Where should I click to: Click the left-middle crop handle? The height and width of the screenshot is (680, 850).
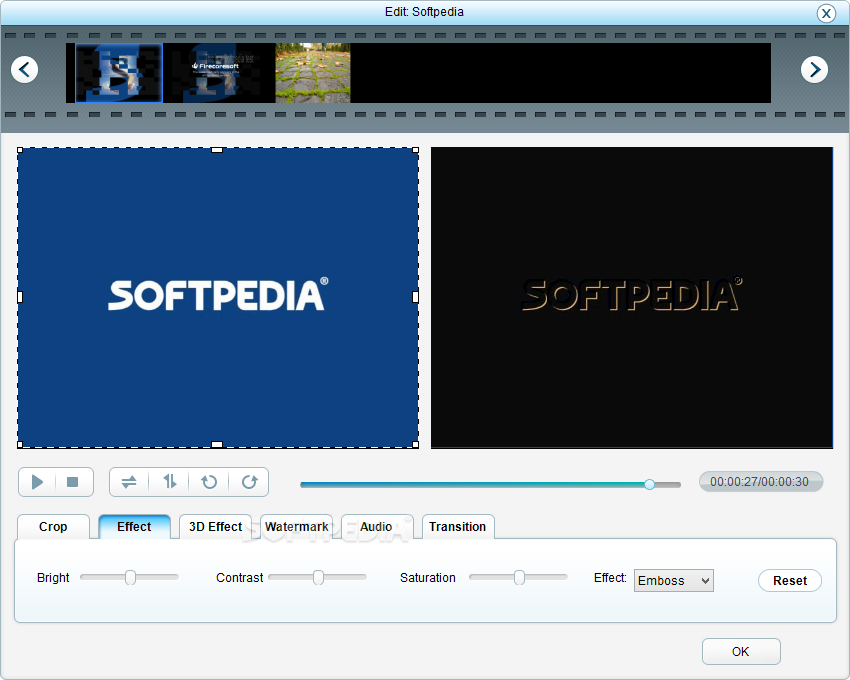20,297
